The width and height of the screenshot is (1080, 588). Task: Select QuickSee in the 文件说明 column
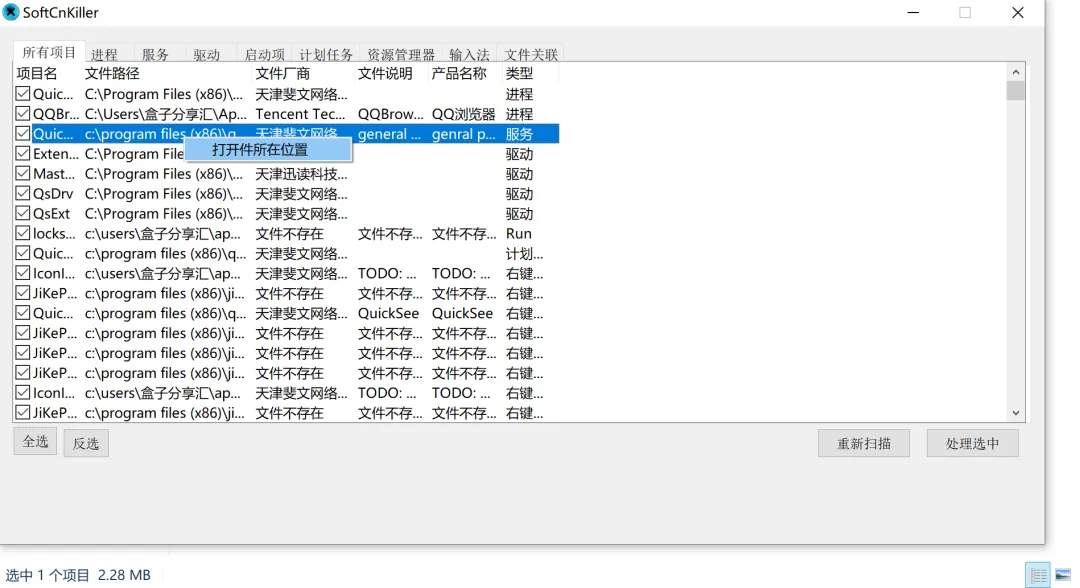(388, 313)
